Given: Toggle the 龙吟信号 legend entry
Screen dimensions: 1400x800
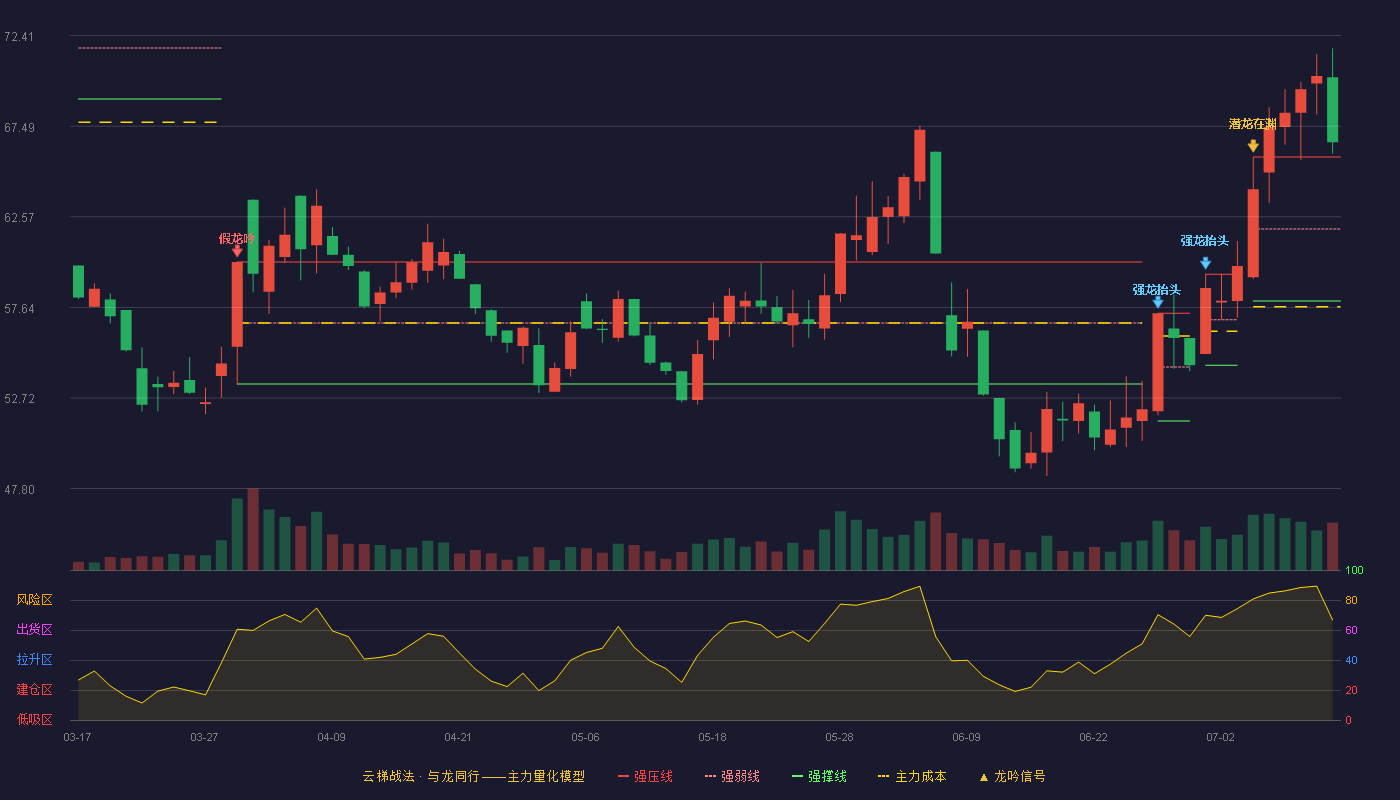Looking at the screenshot, I should [x=1012, y=776].
